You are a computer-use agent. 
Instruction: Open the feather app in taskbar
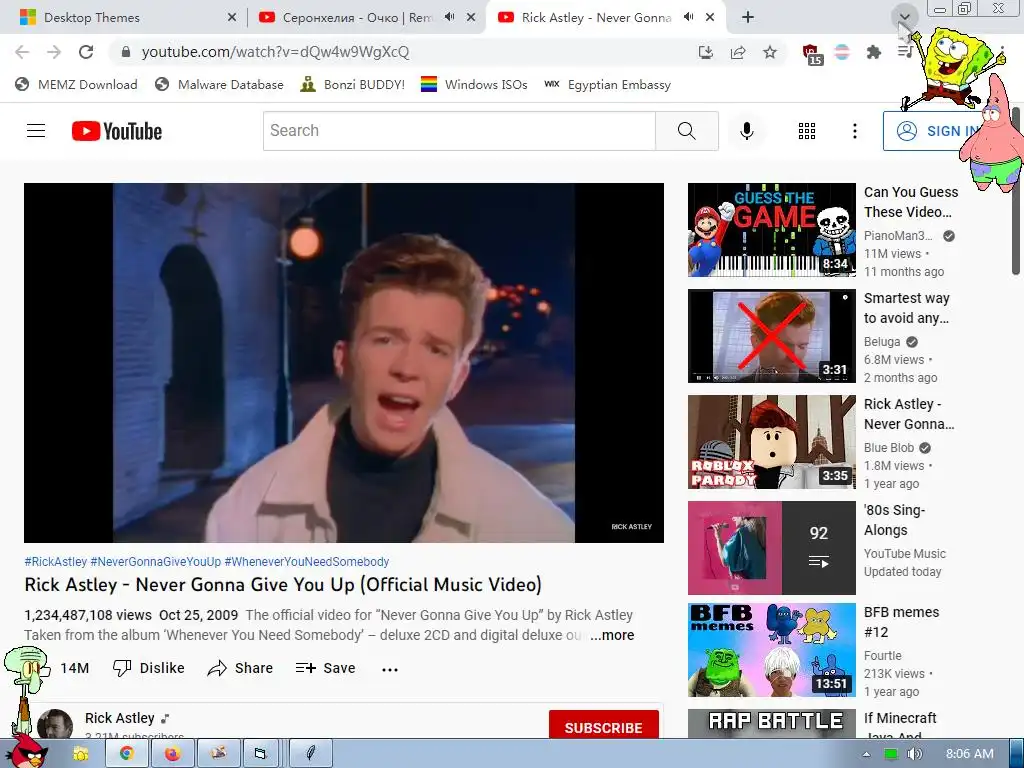pyautogui.click(x=310, y=754)
